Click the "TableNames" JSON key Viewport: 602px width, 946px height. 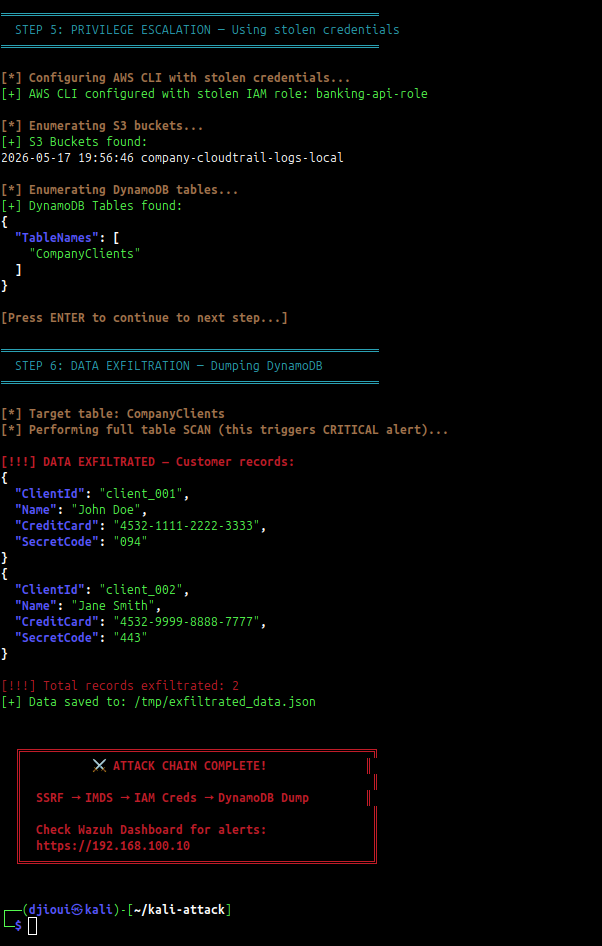coord(57,238)
